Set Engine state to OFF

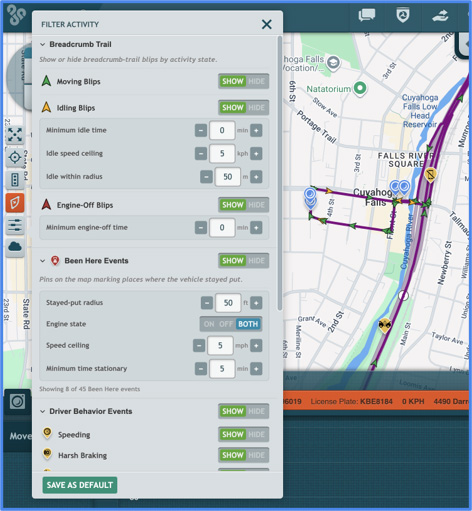point(226,324)
